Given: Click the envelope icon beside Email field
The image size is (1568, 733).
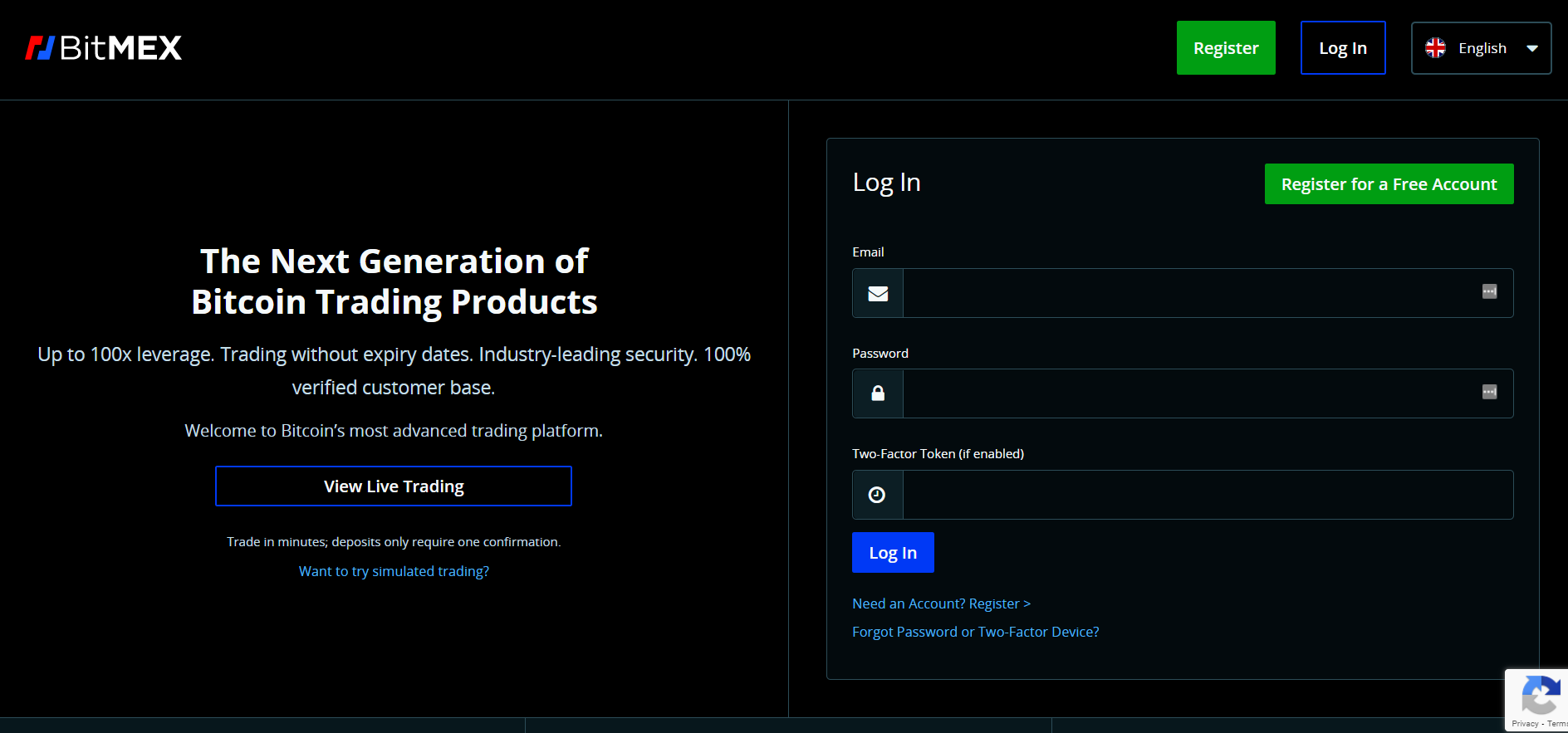Looking at the screenshot, I should click(x=878, y=293).
